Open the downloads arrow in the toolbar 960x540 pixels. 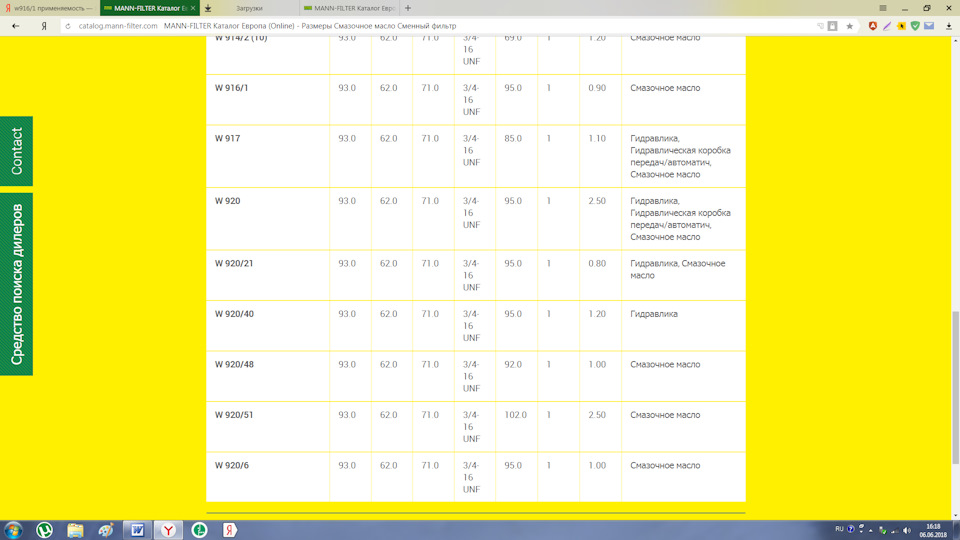pyautogui.click(x=949, y=26)
